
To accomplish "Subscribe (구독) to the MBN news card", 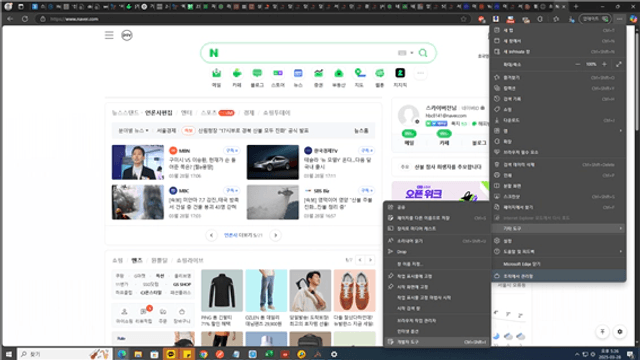I will (x=231, y=151).
